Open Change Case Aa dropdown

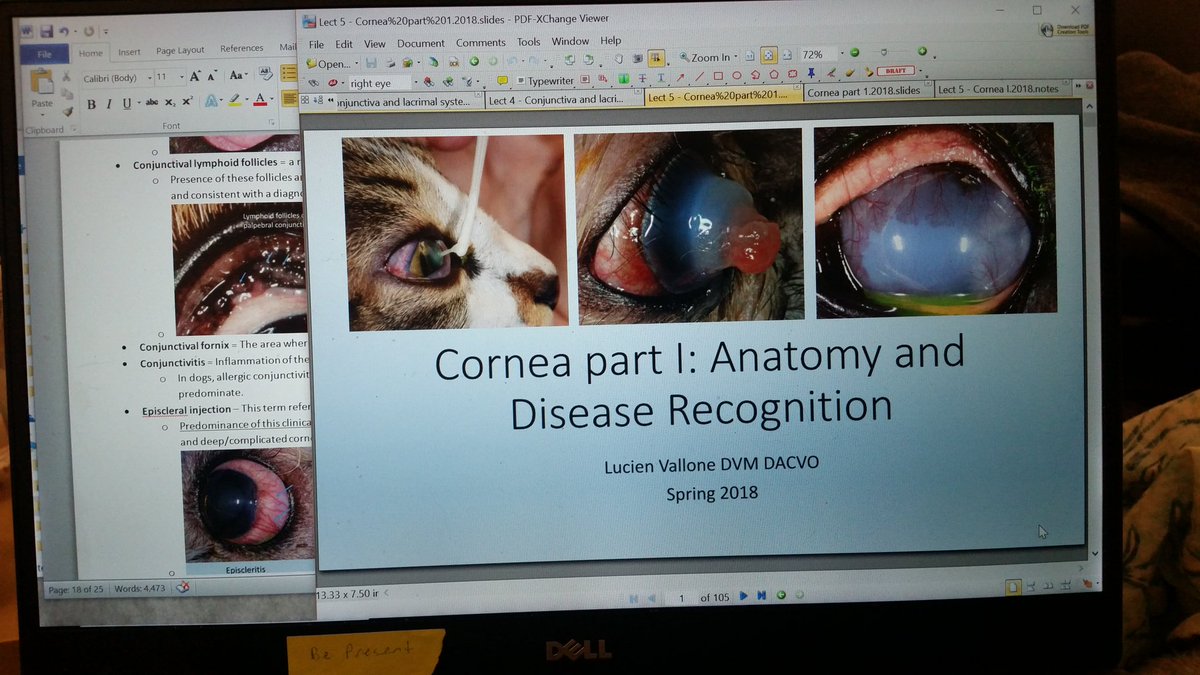click(238, 75)
